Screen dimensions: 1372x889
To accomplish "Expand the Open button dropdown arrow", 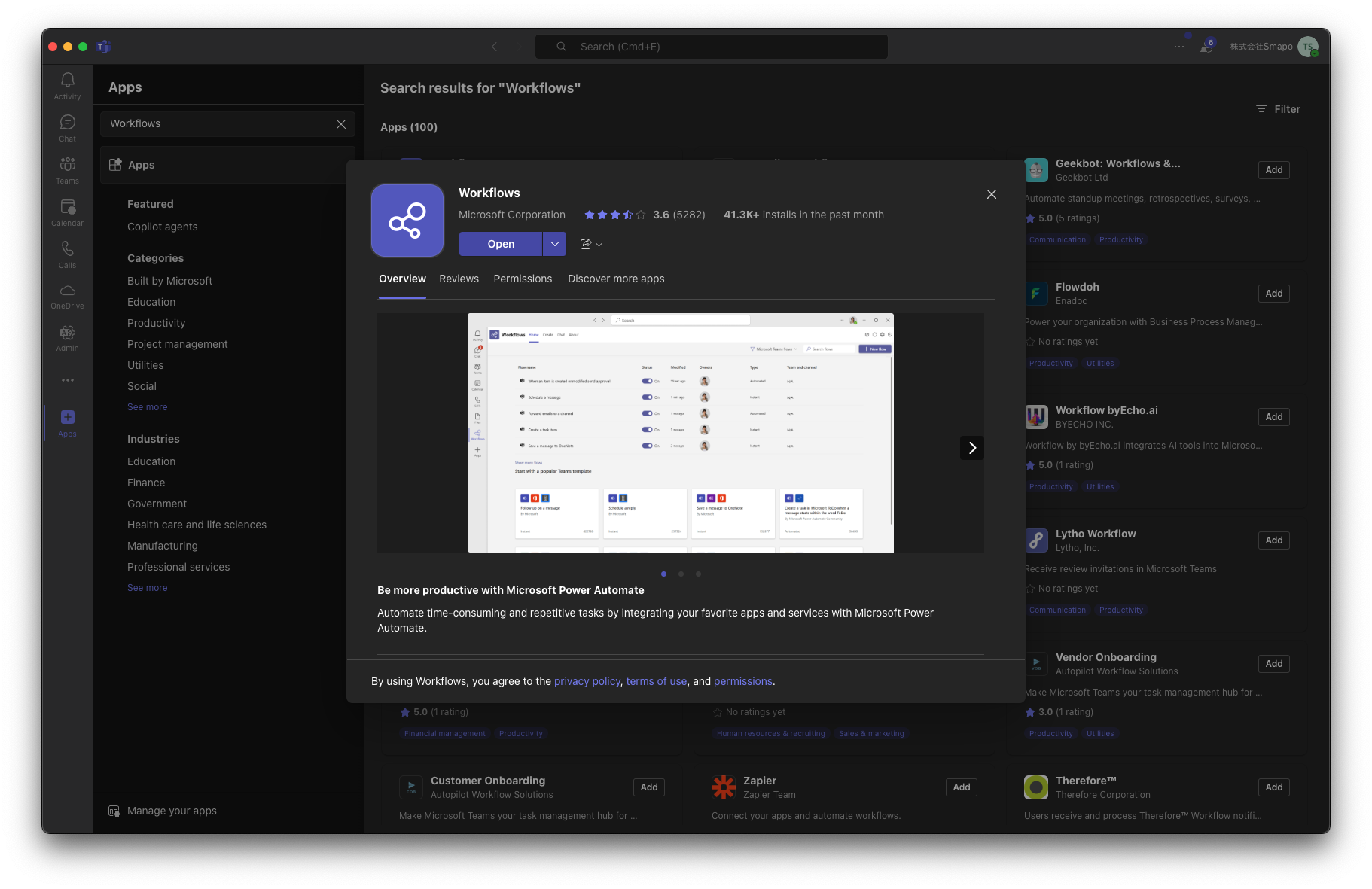I will [554, 244].
